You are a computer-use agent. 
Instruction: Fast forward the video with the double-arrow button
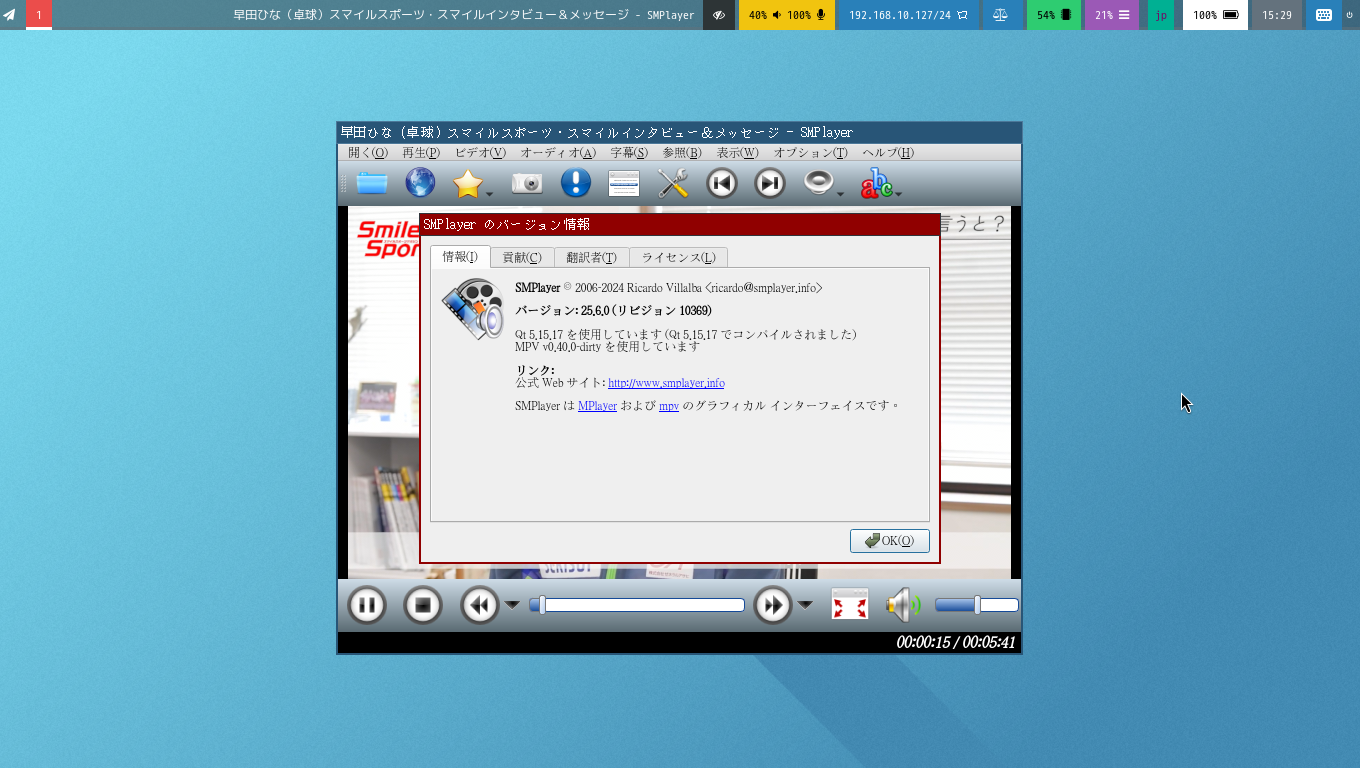click(773, 605)
